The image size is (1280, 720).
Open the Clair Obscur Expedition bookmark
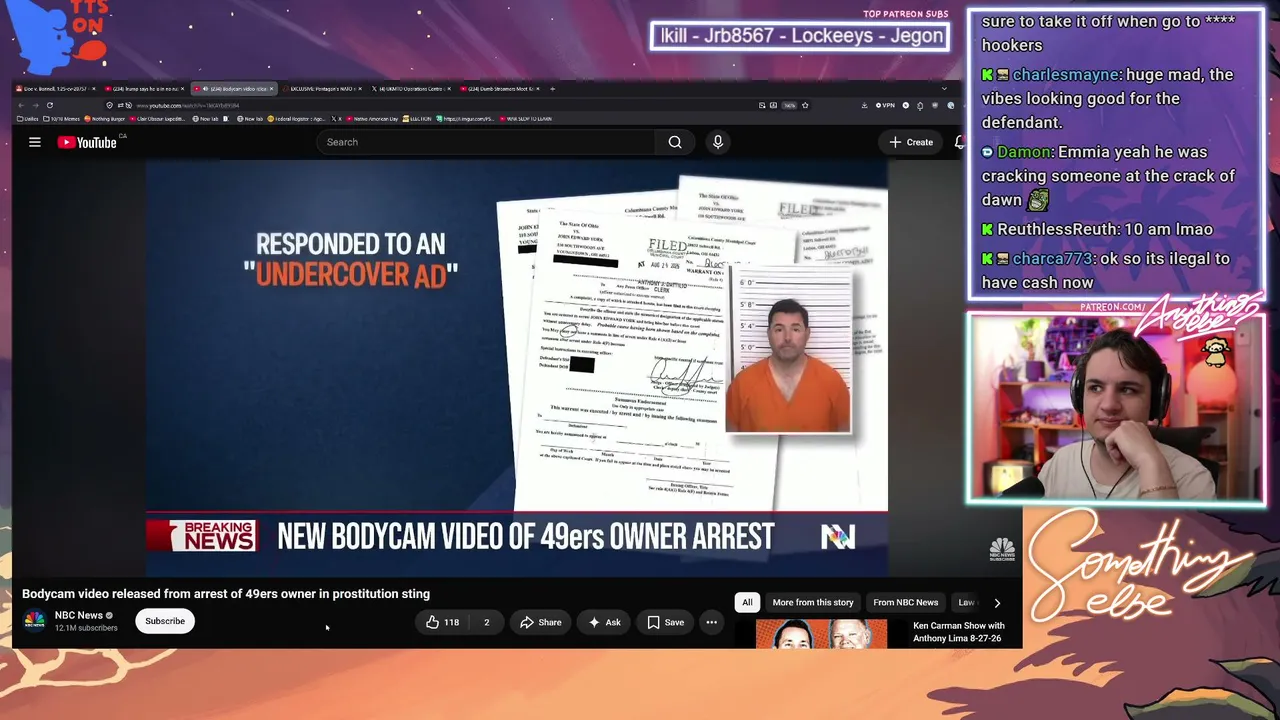[158, 119]
